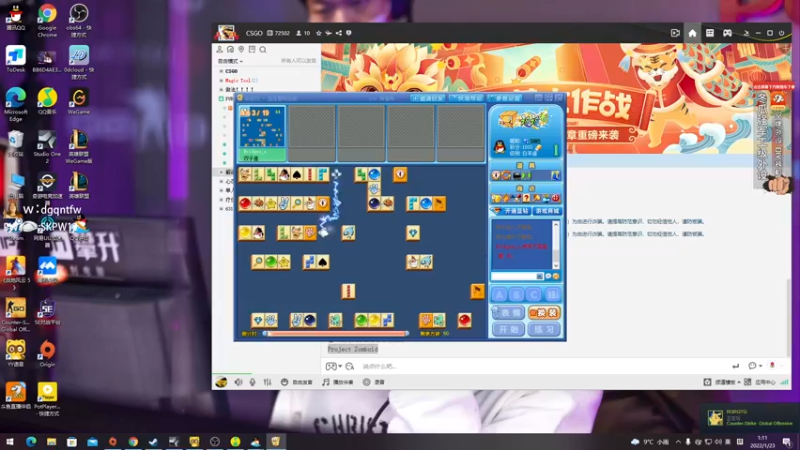Click the B button in game panel

tap(517, 295)
